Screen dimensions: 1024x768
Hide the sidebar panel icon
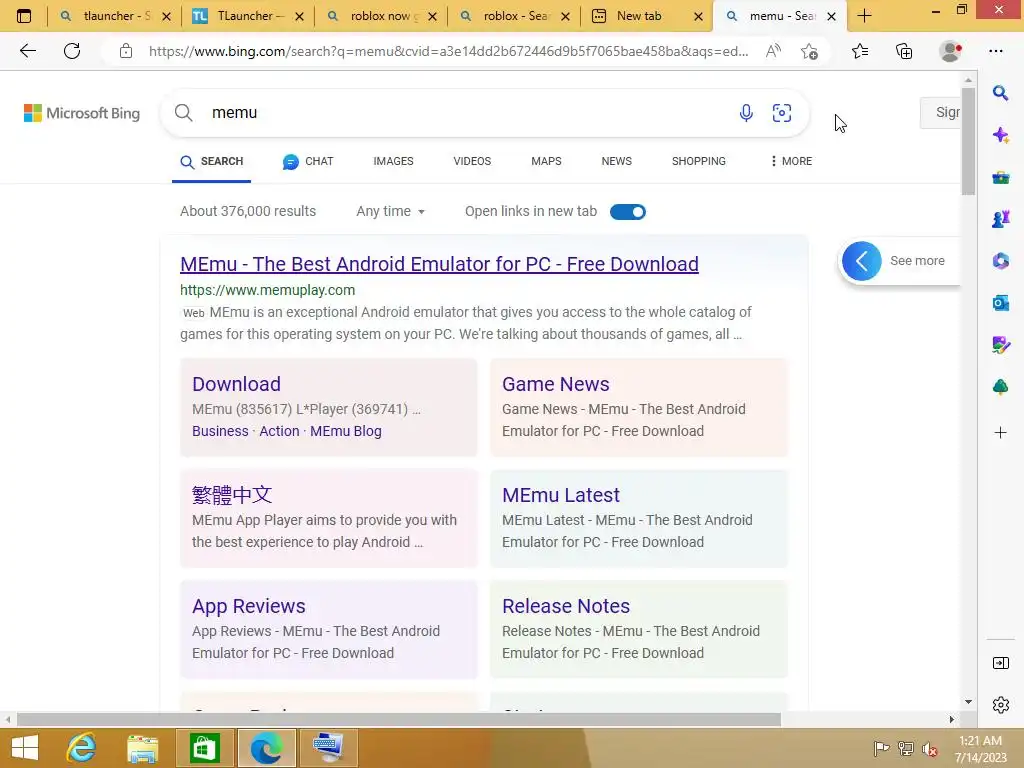pyautogui.click(x=1000, y=664)
